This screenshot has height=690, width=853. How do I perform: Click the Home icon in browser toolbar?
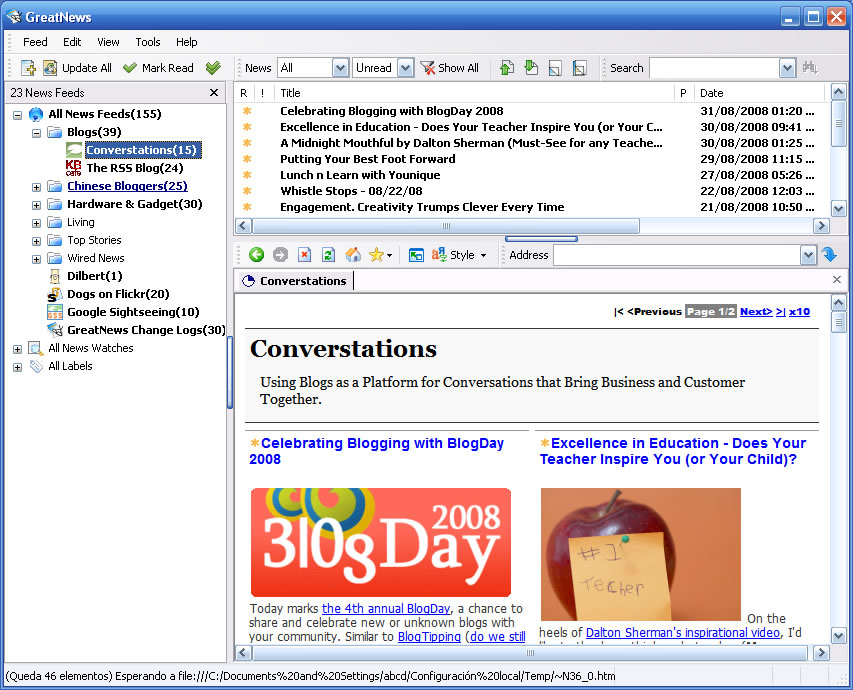(x=353, y=255)
